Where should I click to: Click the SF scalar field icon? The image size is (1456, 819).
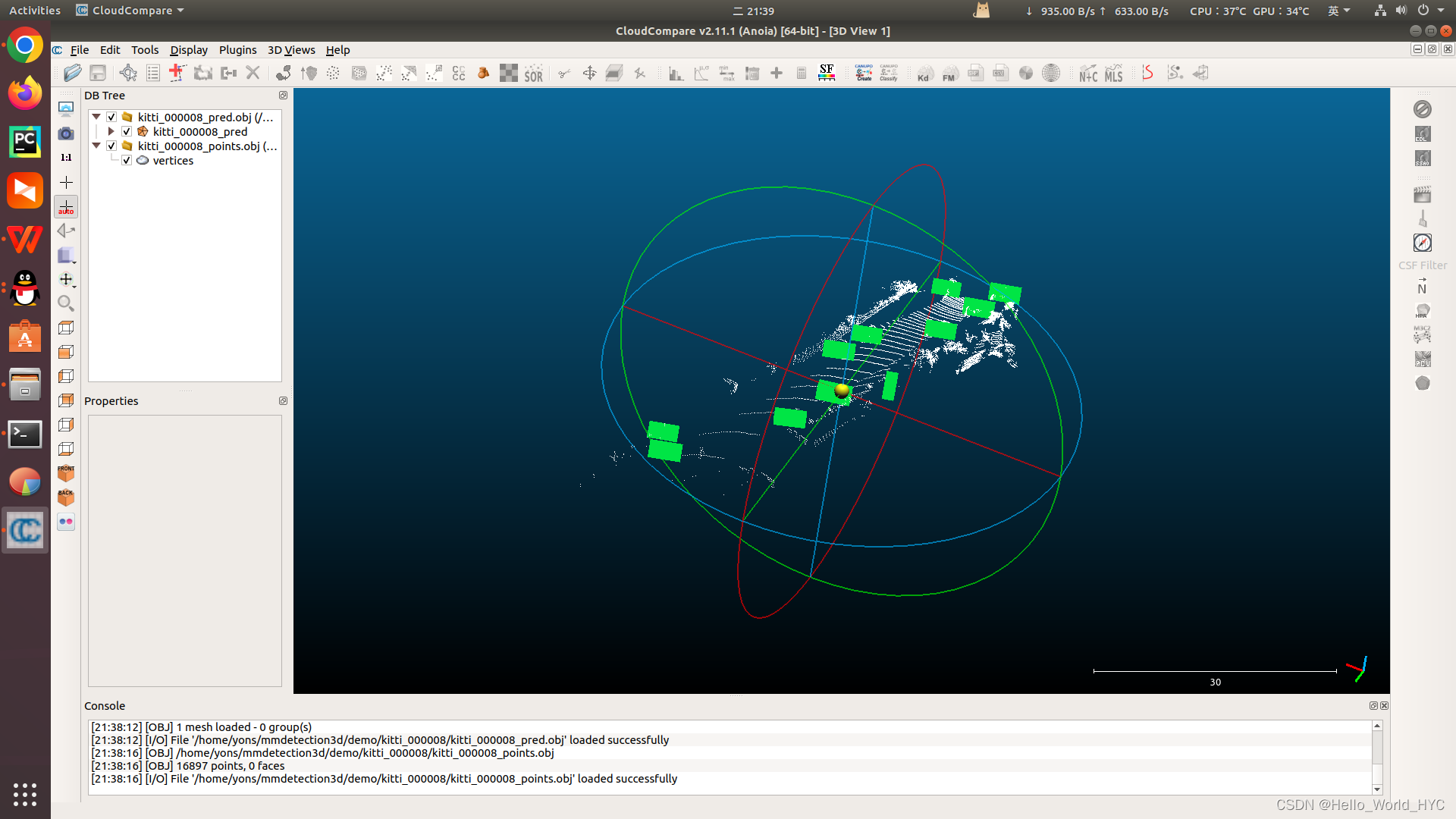pyautogui.click(x=827, y=73)
